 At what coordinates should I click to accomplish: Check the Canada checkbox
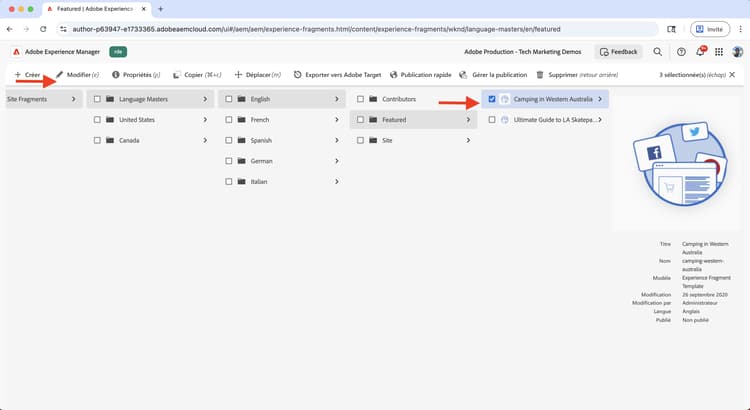tap(97, 140)
